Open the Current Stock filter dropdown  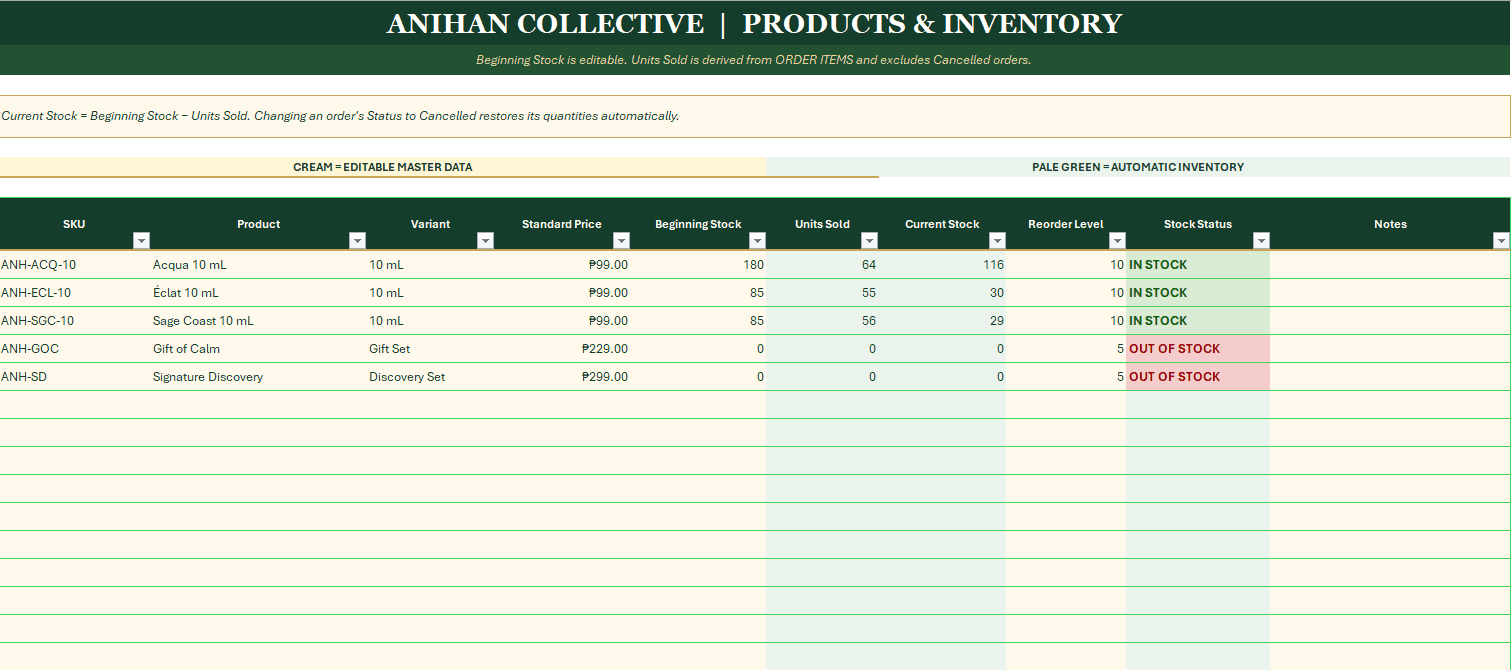coord(997,240)
